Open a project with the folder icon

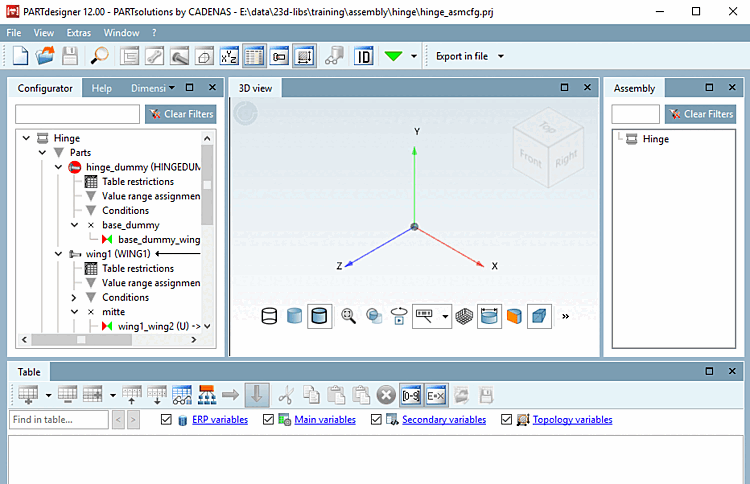[45, 56]
